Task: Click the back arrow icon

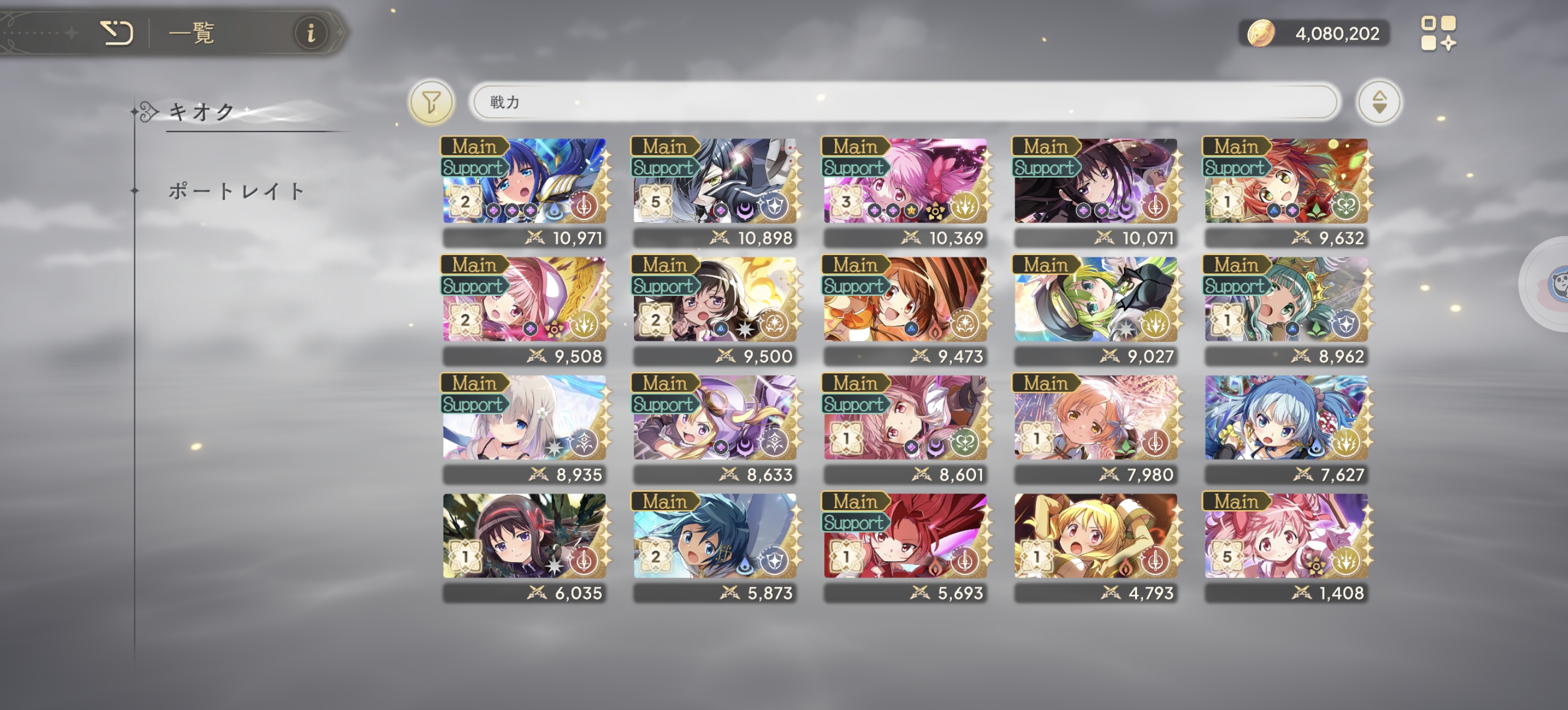Action: [116, 33]
